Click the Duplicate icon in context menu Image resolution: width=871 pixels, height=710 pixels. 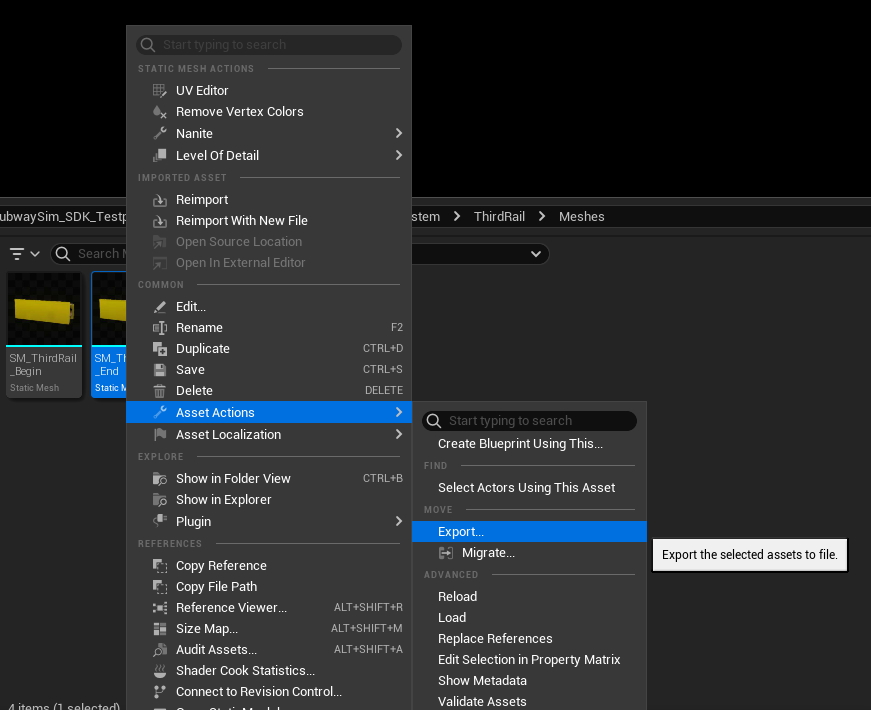click(x=159, y=349)
